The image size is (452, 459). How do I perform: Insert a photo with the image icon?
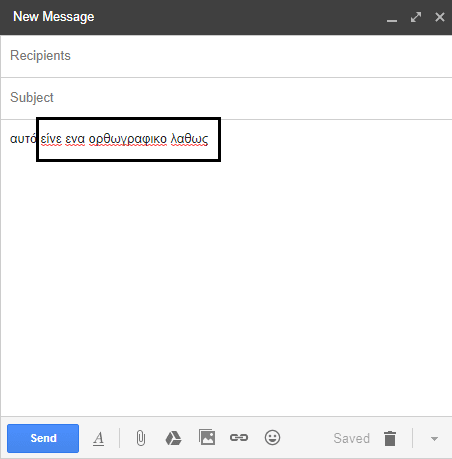[x=207, y=437]
